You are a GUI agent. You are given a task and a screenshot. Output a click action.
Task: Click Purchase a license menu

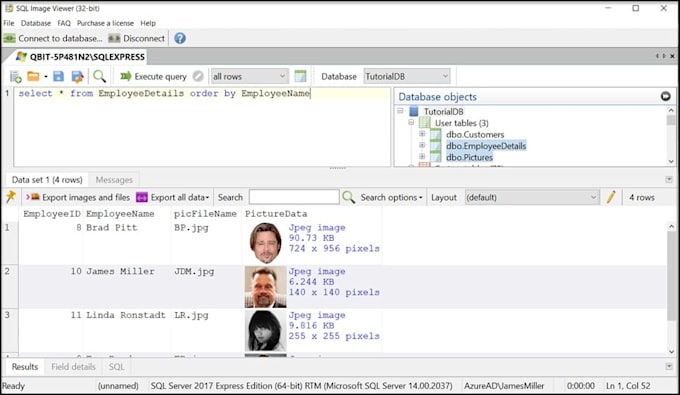pyautogui.click(x=105, y=23)
